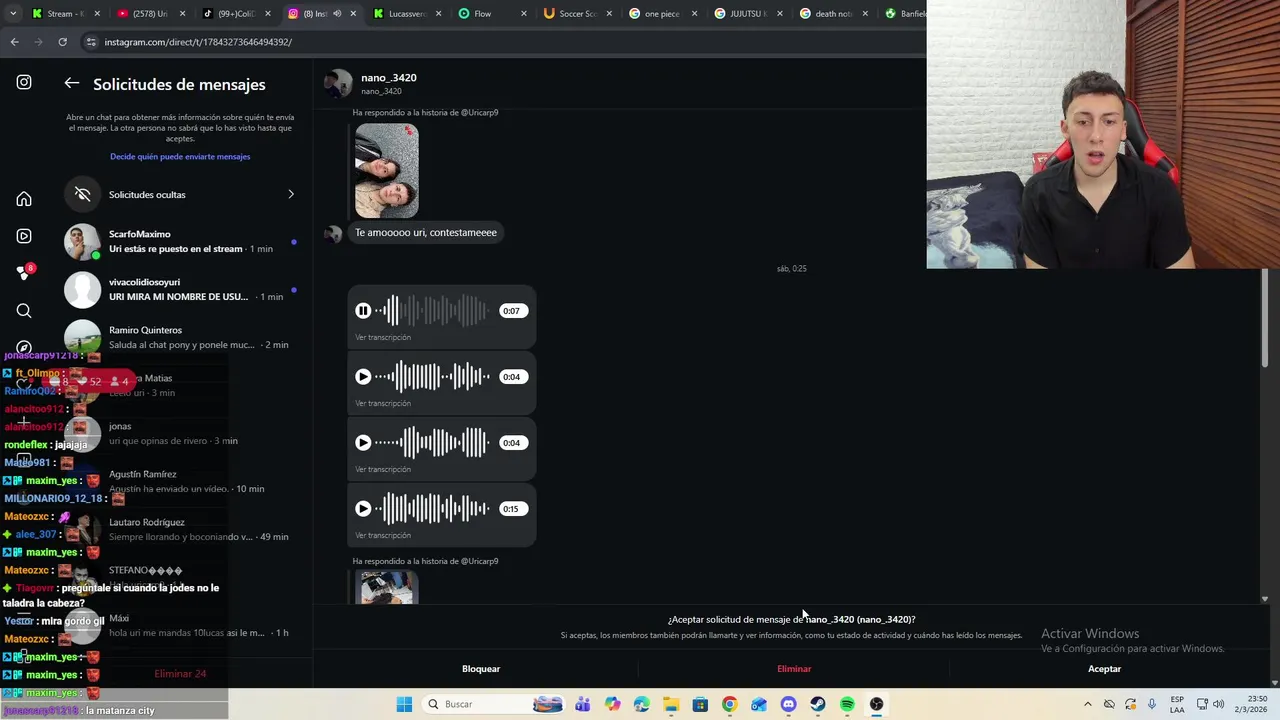
Task: Open Instagram home via logo icon
Action: (x=24, y=82)
